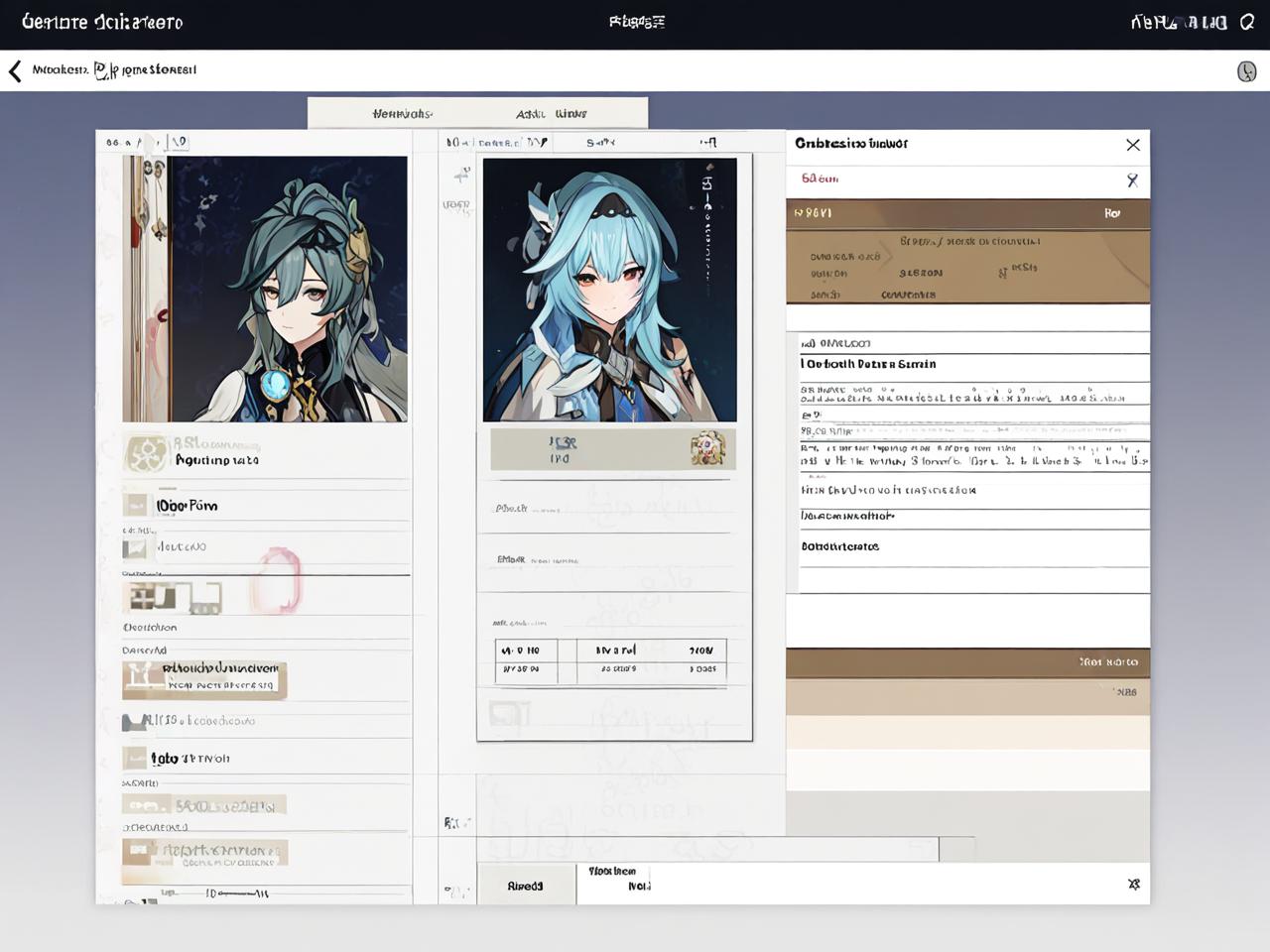Adjust the slider at bottom of left panel

pos(237,893)
